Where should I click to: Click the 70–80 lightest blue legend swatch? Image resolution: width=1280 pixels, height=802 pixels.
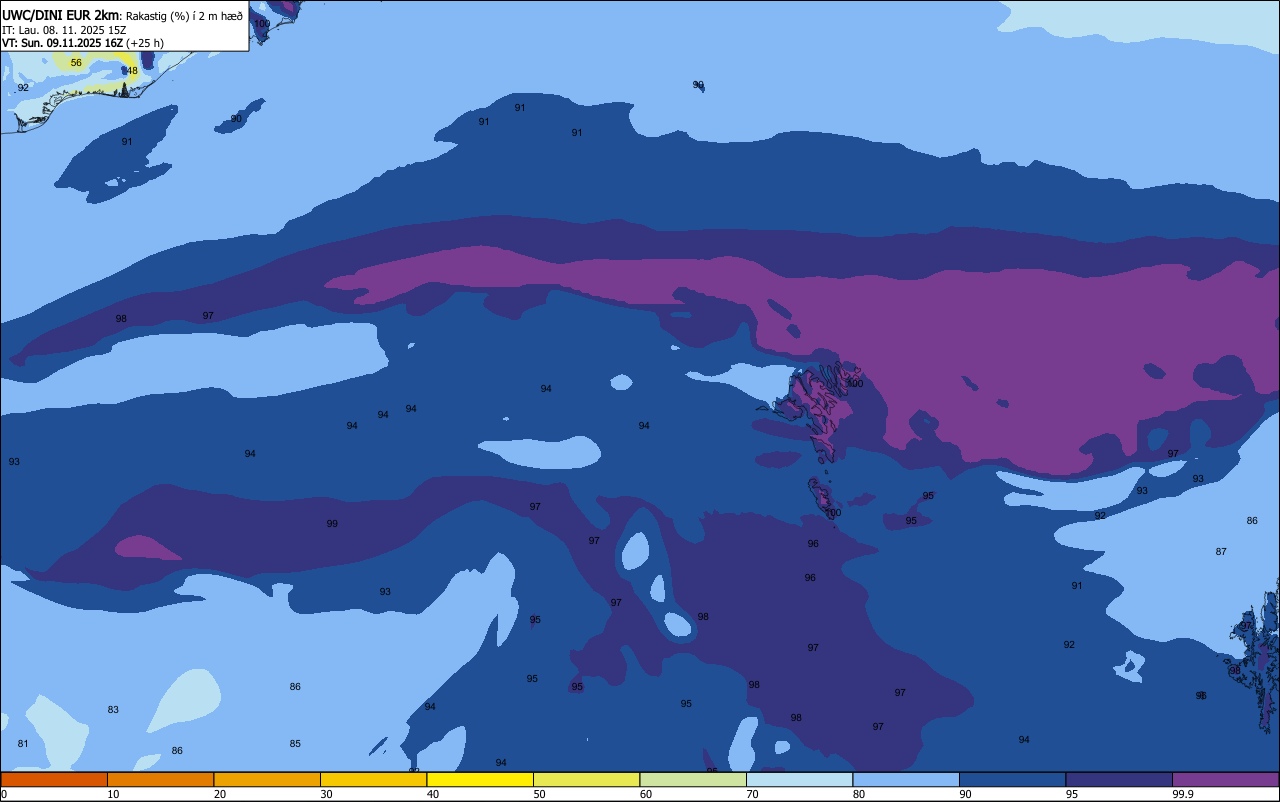[799, 779]
